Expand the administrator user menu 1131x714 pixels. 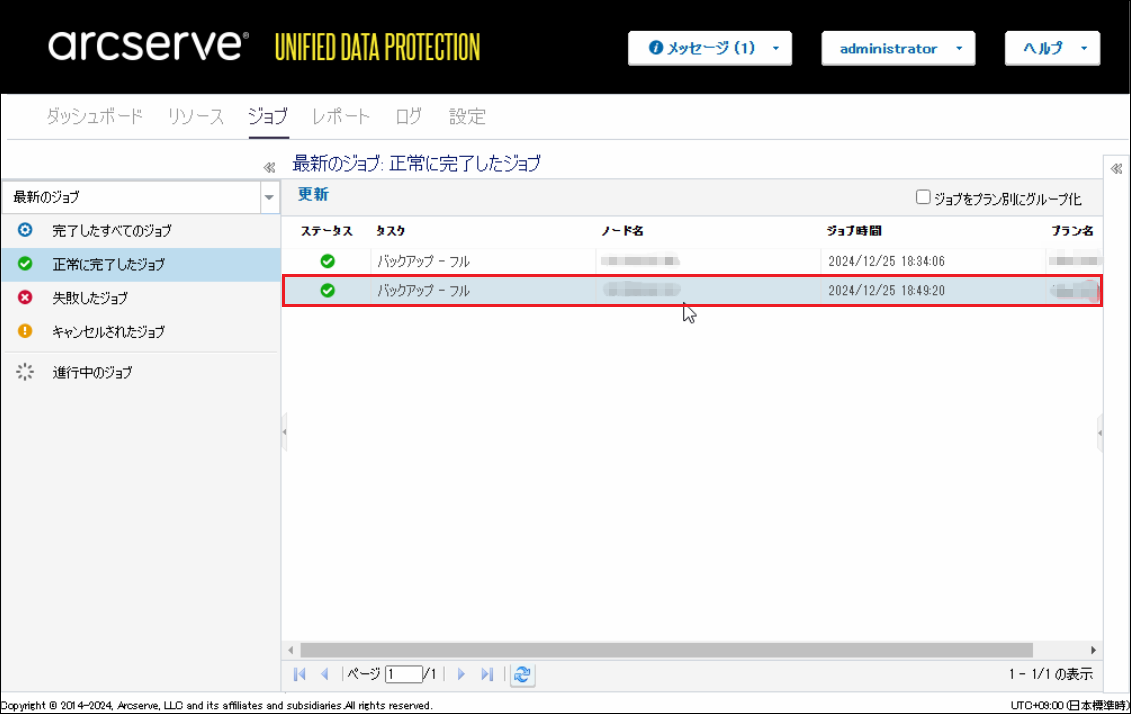point(897,48)
